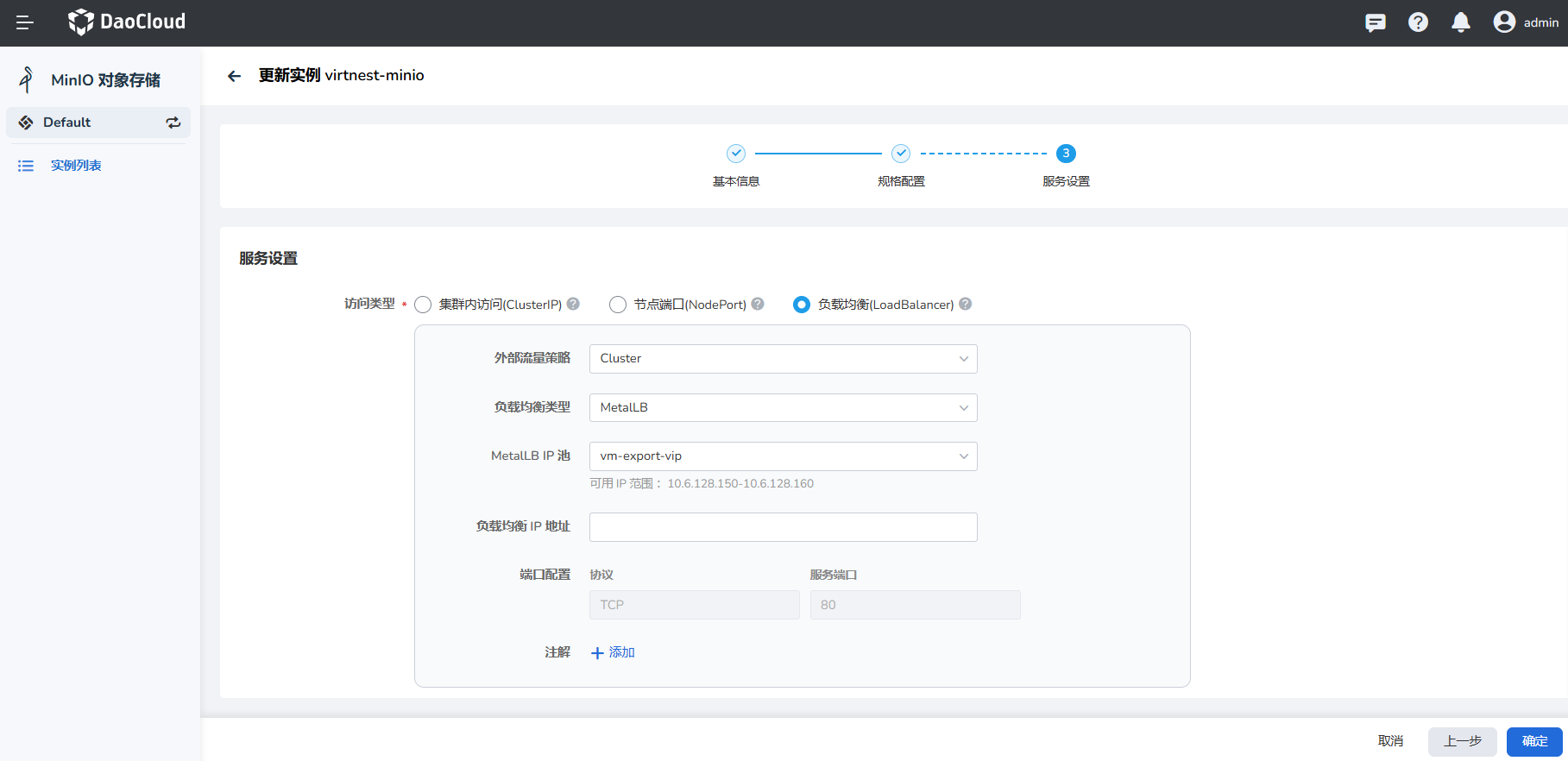
Task: Open the notifications bell
Action: pyautogui.click(x=1460, y=22)
